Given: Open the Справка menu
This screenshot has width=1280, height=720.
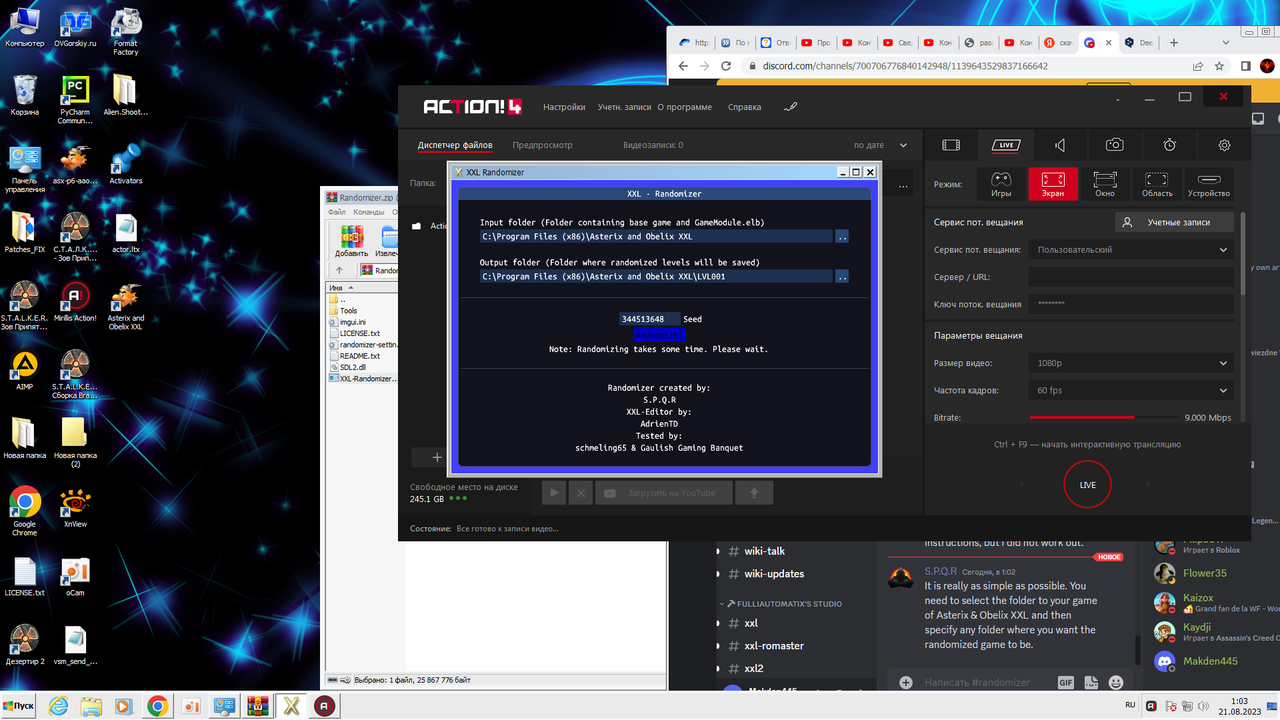Looking at the screenshot, I should [744, 107].
